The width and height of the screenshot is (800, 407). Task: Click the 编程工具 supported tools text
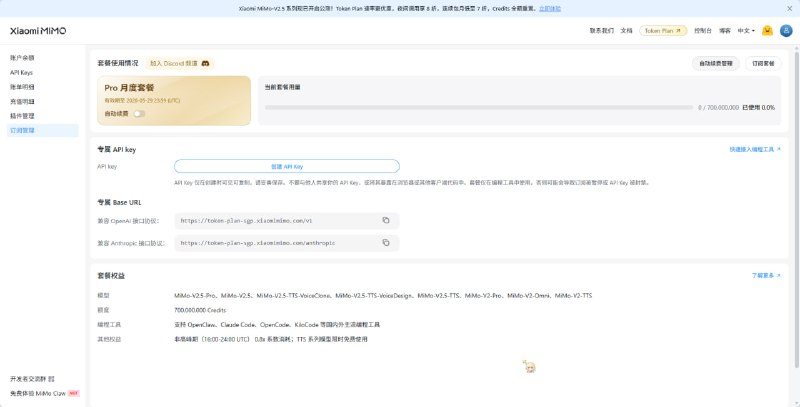pyautogui.click(x=277, y=324)
